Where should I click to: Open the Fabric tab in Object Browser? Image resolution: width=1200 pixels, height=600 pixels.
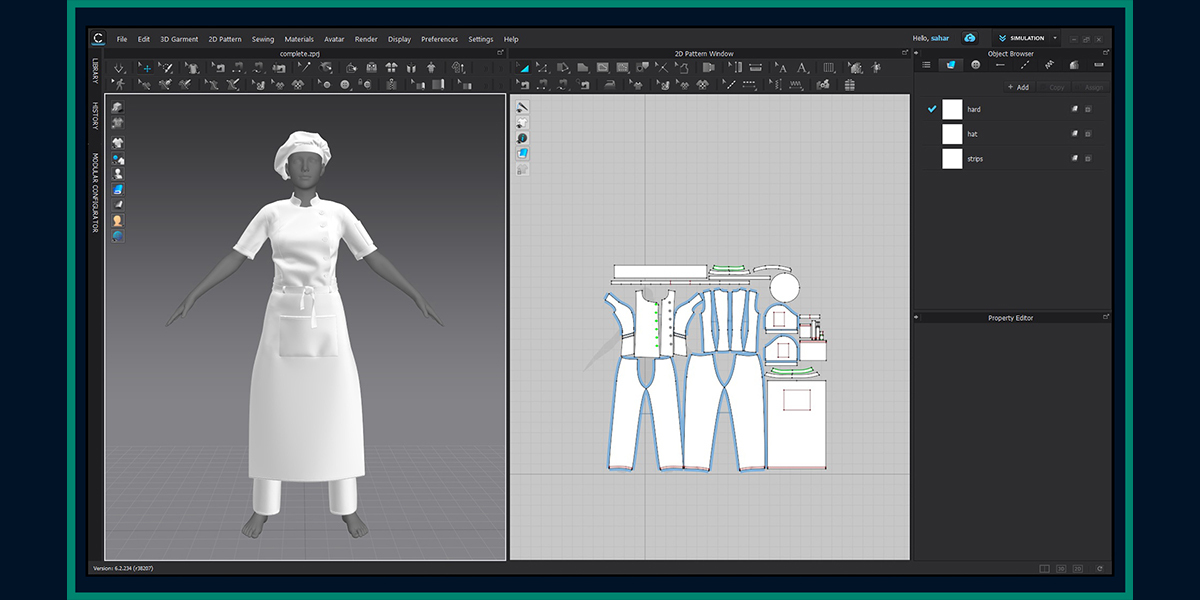pos(950,64)
